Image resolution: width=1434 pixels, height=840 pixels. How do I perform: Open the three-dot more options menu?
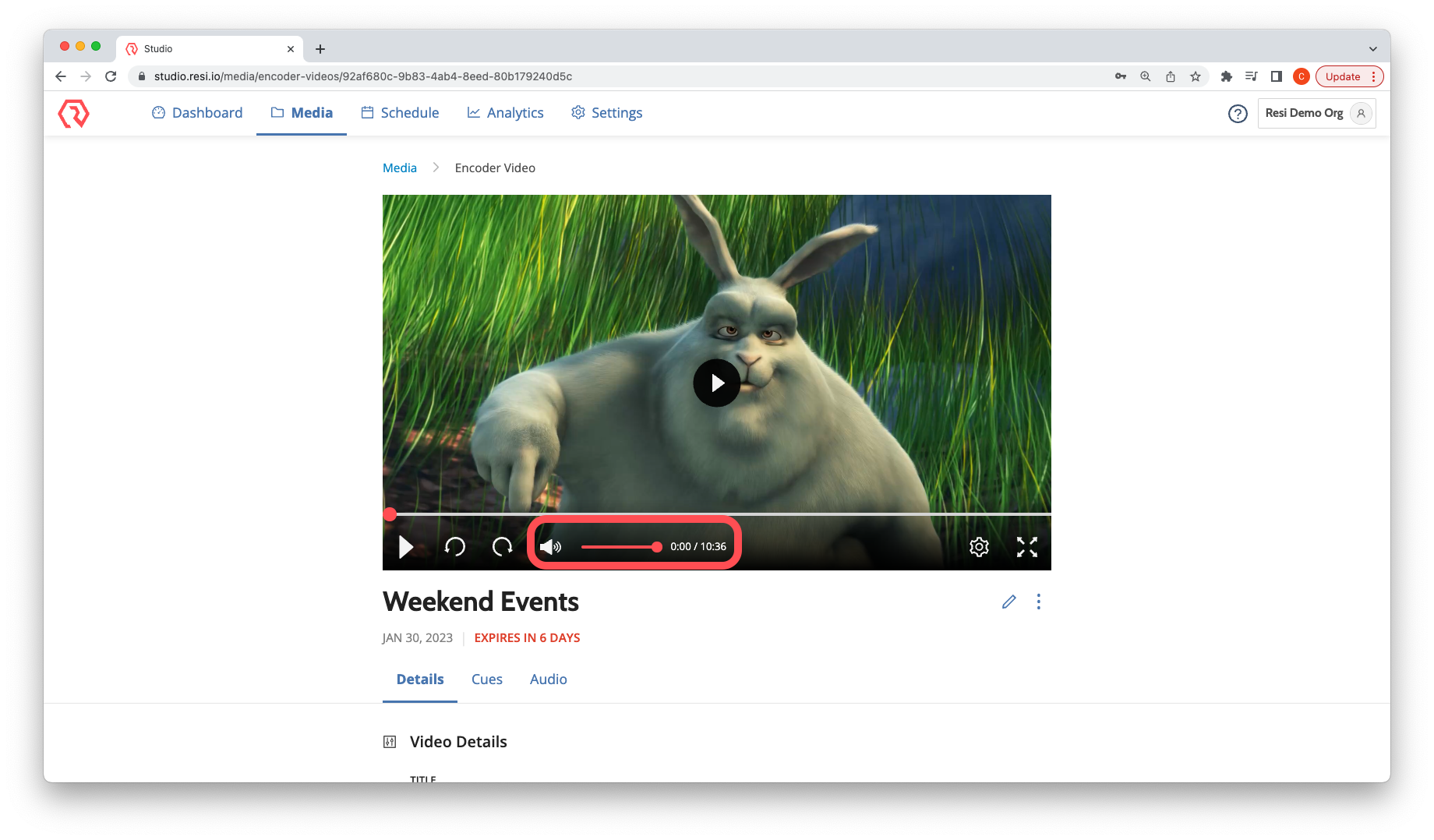click(x=1038, y=602)
